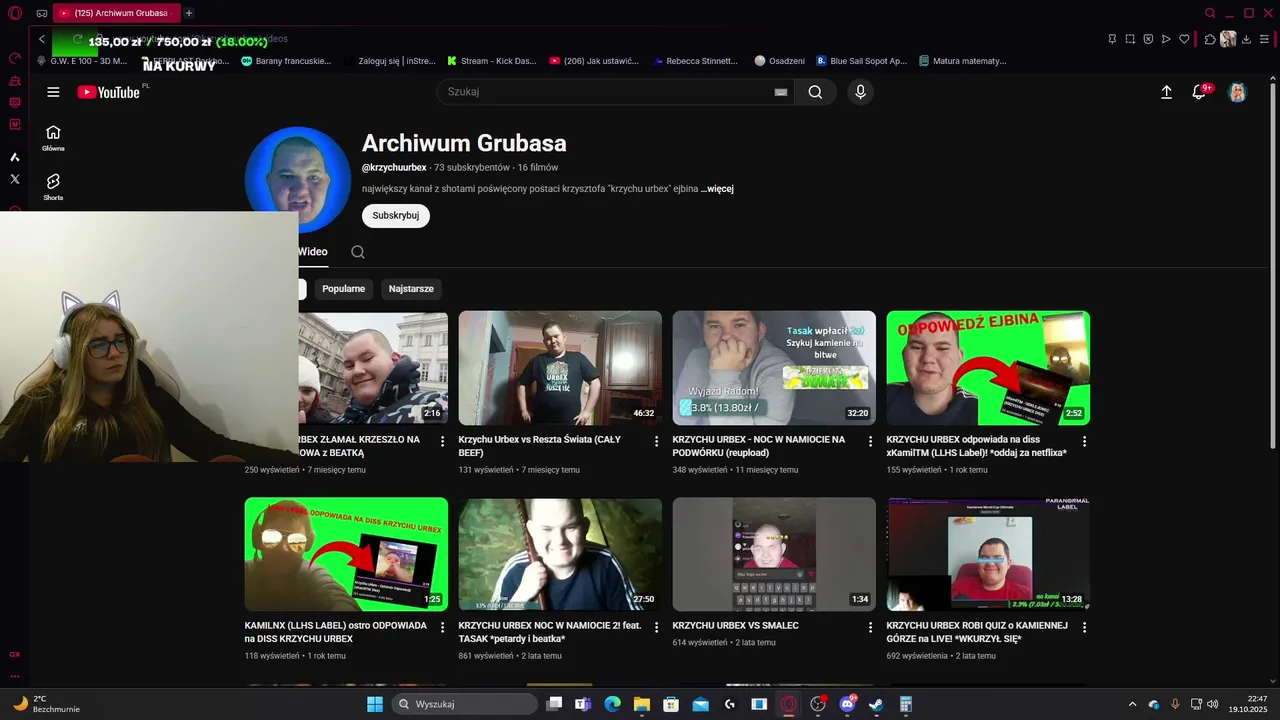Open the Opera tab search magnifier
Image resolution: width=1280 pixels, height=720 pixels.
[1210, 13]
